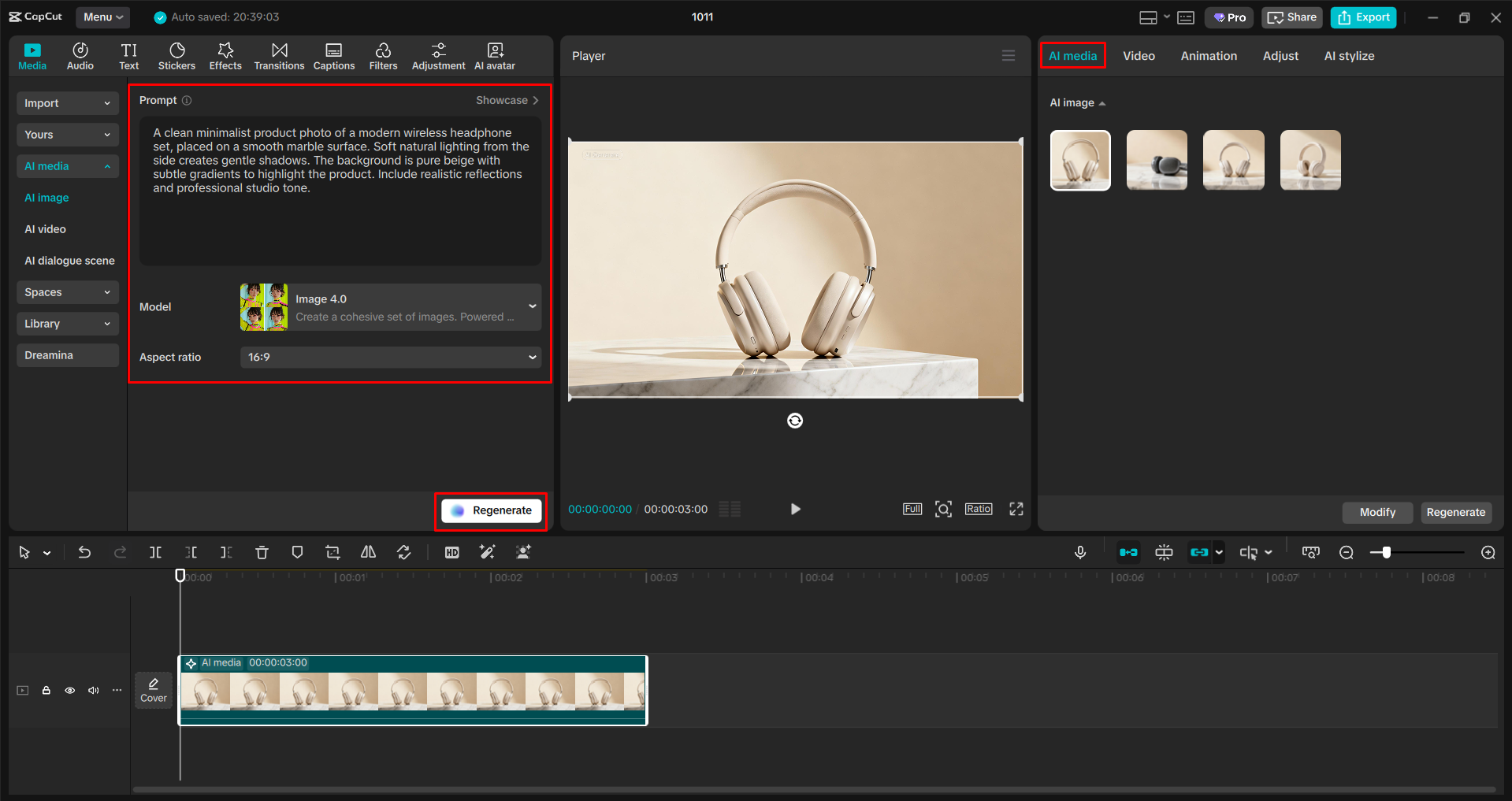Viewport: 1512px width, 801px height.
Task: Switch to the Animation tab
Action: (x=1208, y=55)
